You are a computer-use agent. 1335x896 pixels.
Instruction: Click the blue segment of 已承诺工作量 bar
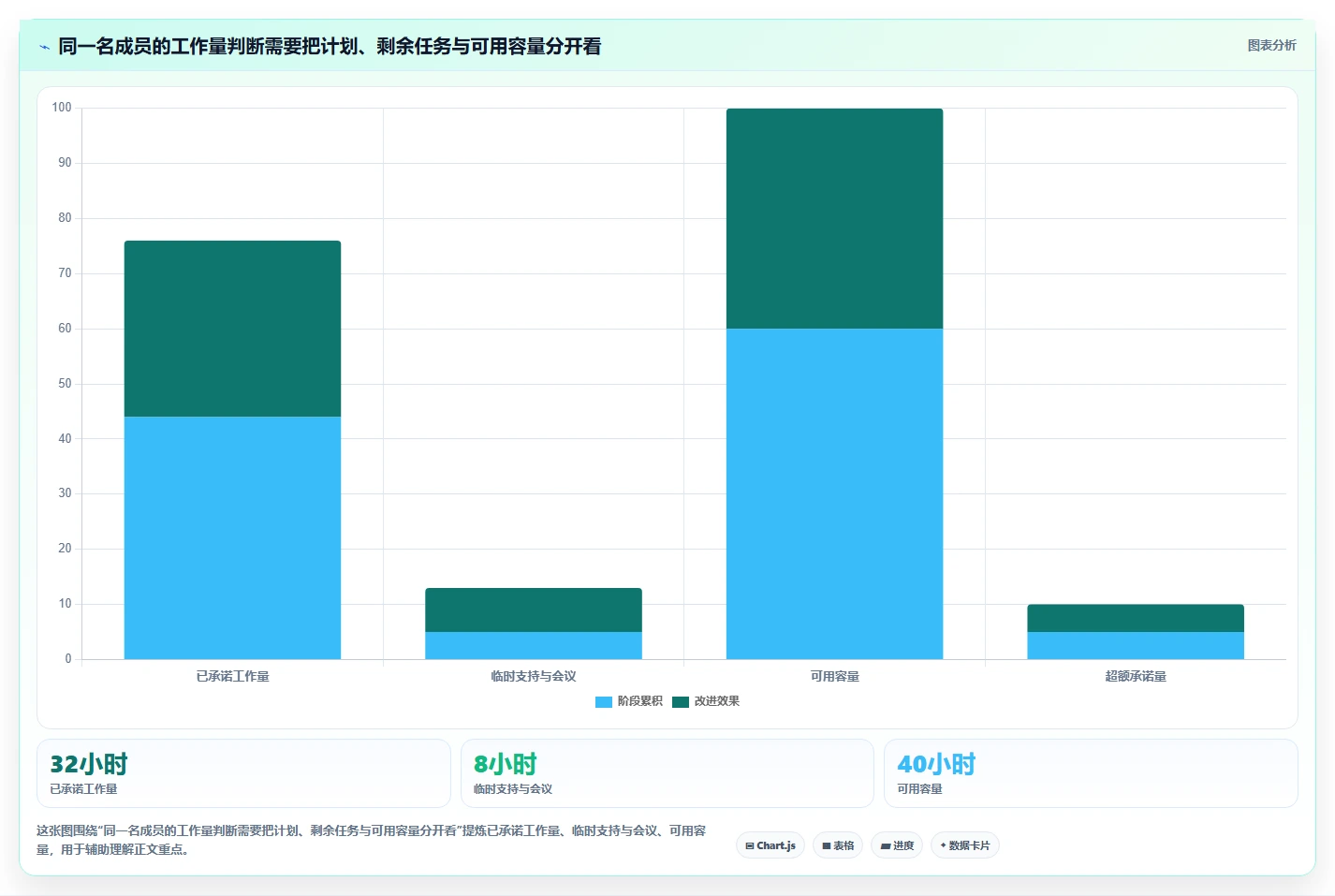[x=232, y=537]
